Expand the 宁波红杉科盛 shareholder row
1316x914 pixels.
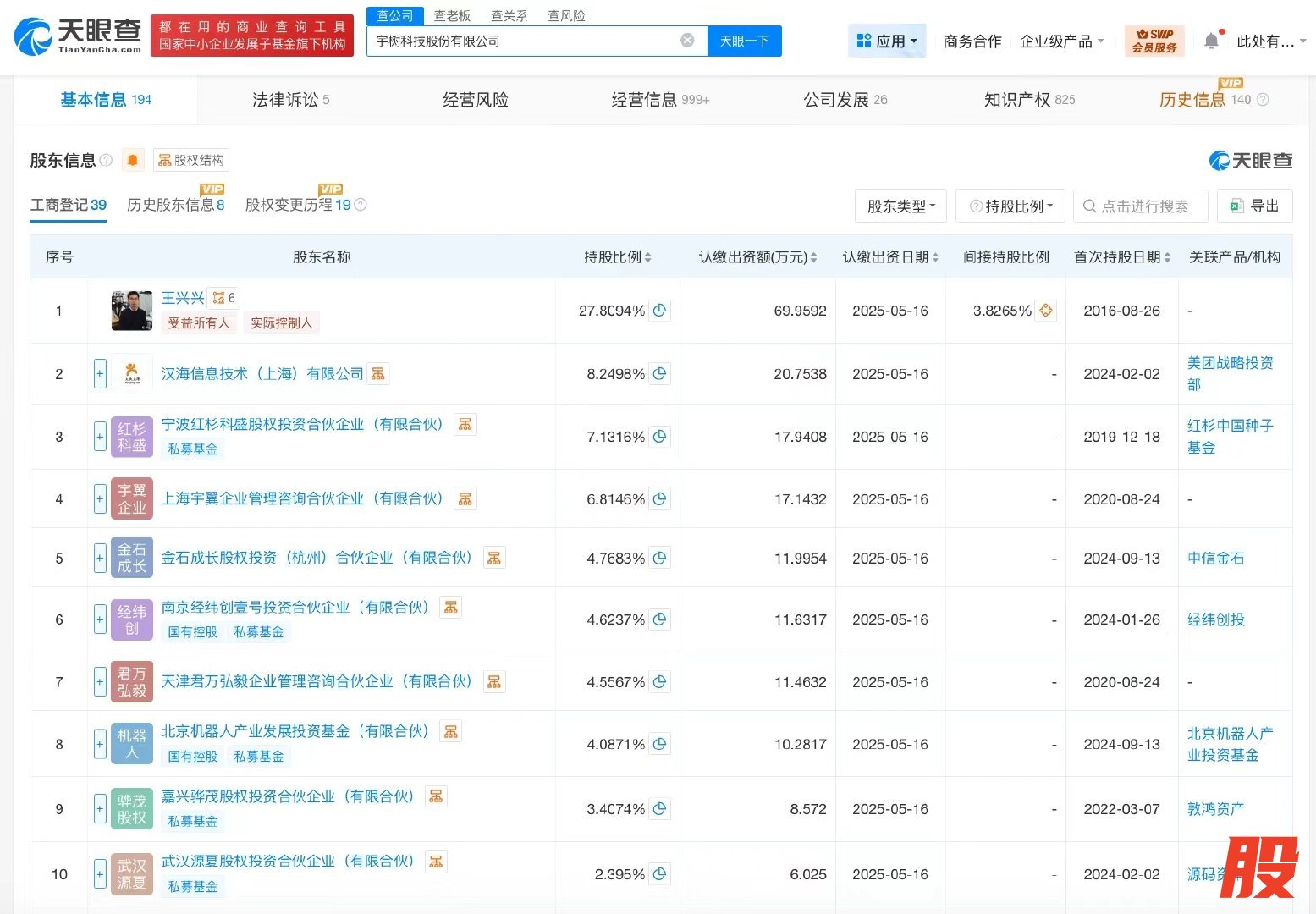pos(100,437)
